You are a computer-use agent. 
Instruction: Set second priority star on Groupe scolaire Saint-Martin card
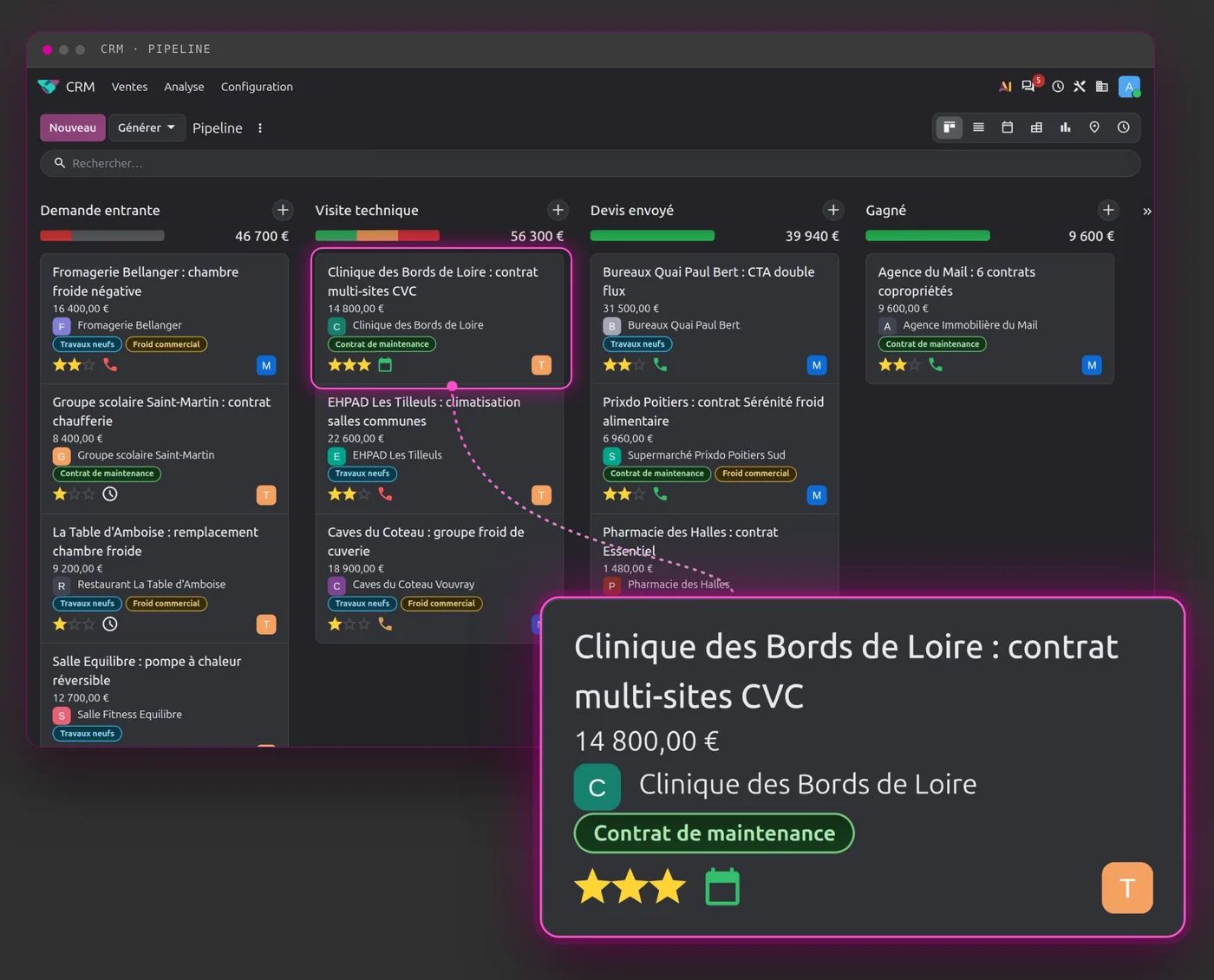click(x=75, y=494)
